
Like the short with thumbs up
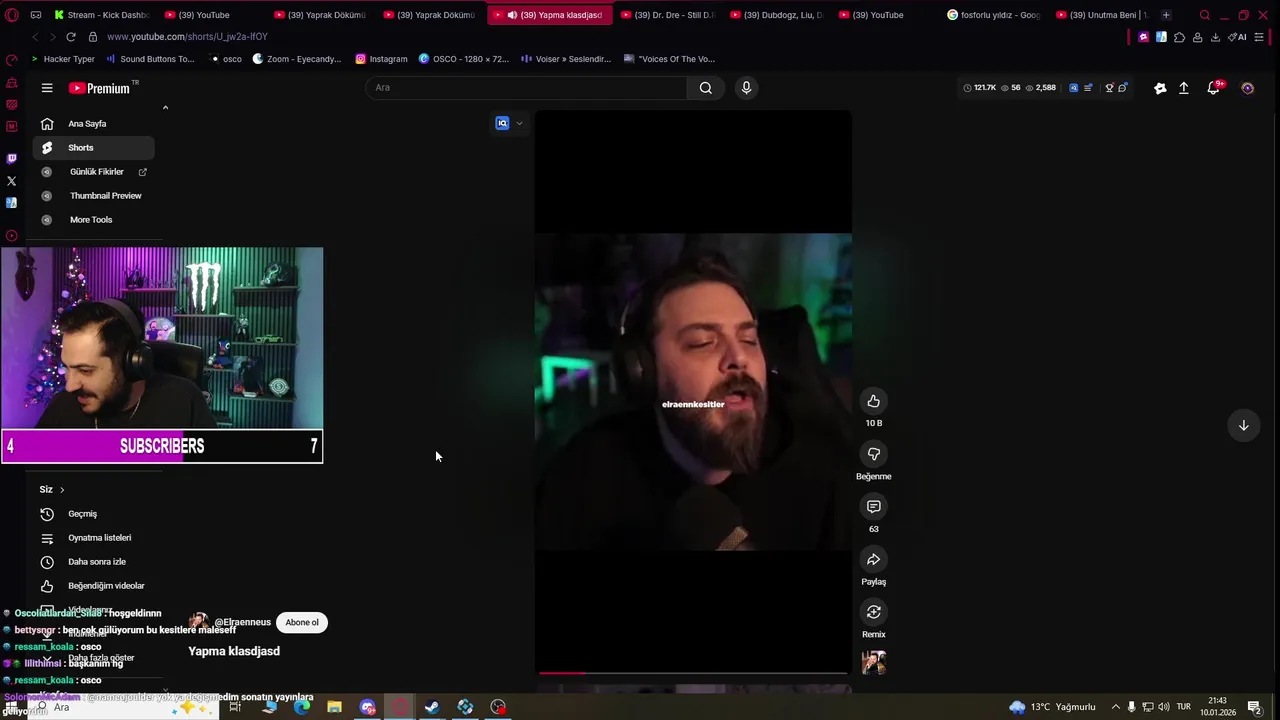(873, 401)
